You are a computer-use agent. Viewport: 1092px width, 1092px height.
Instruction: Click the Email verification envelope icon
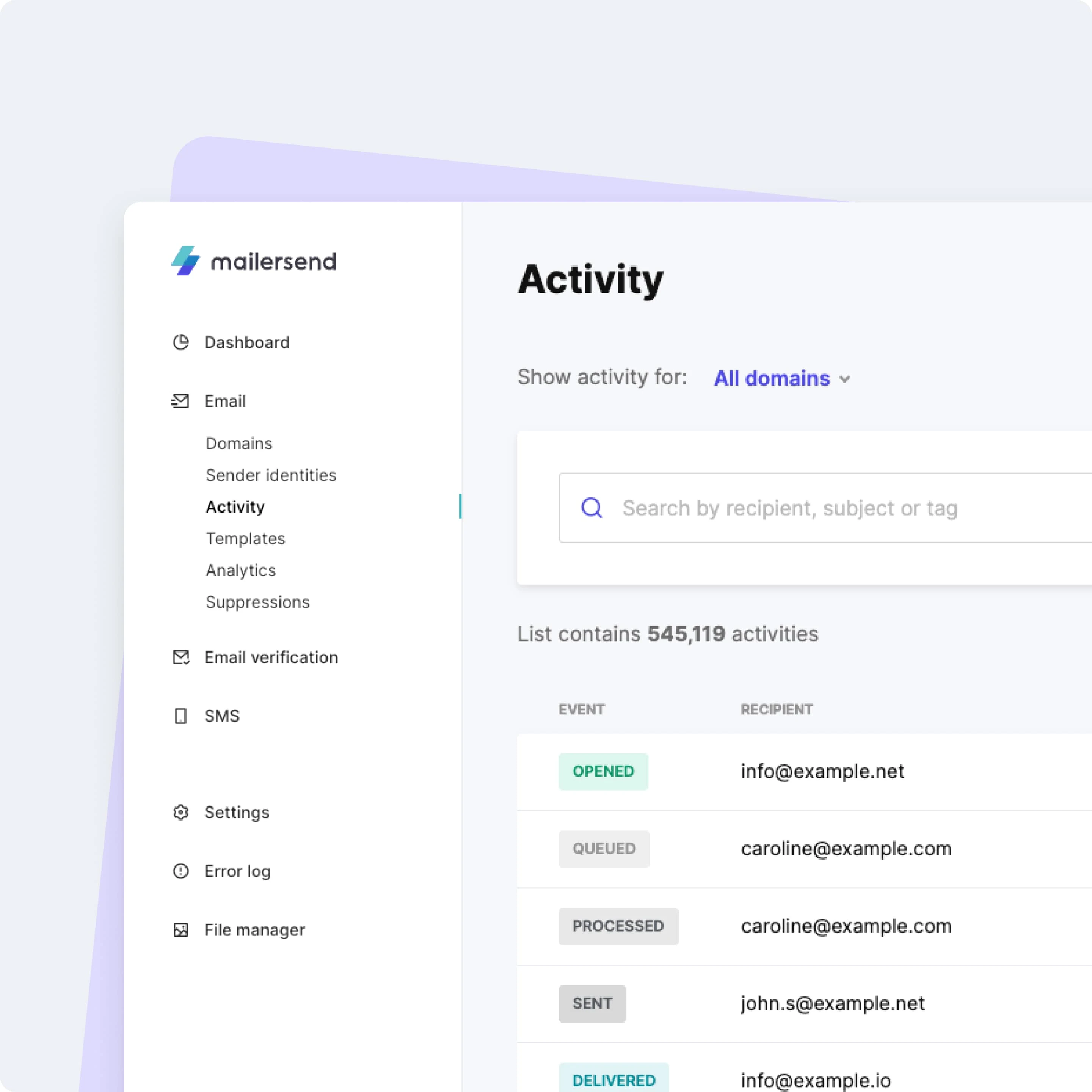pos(181,657)
